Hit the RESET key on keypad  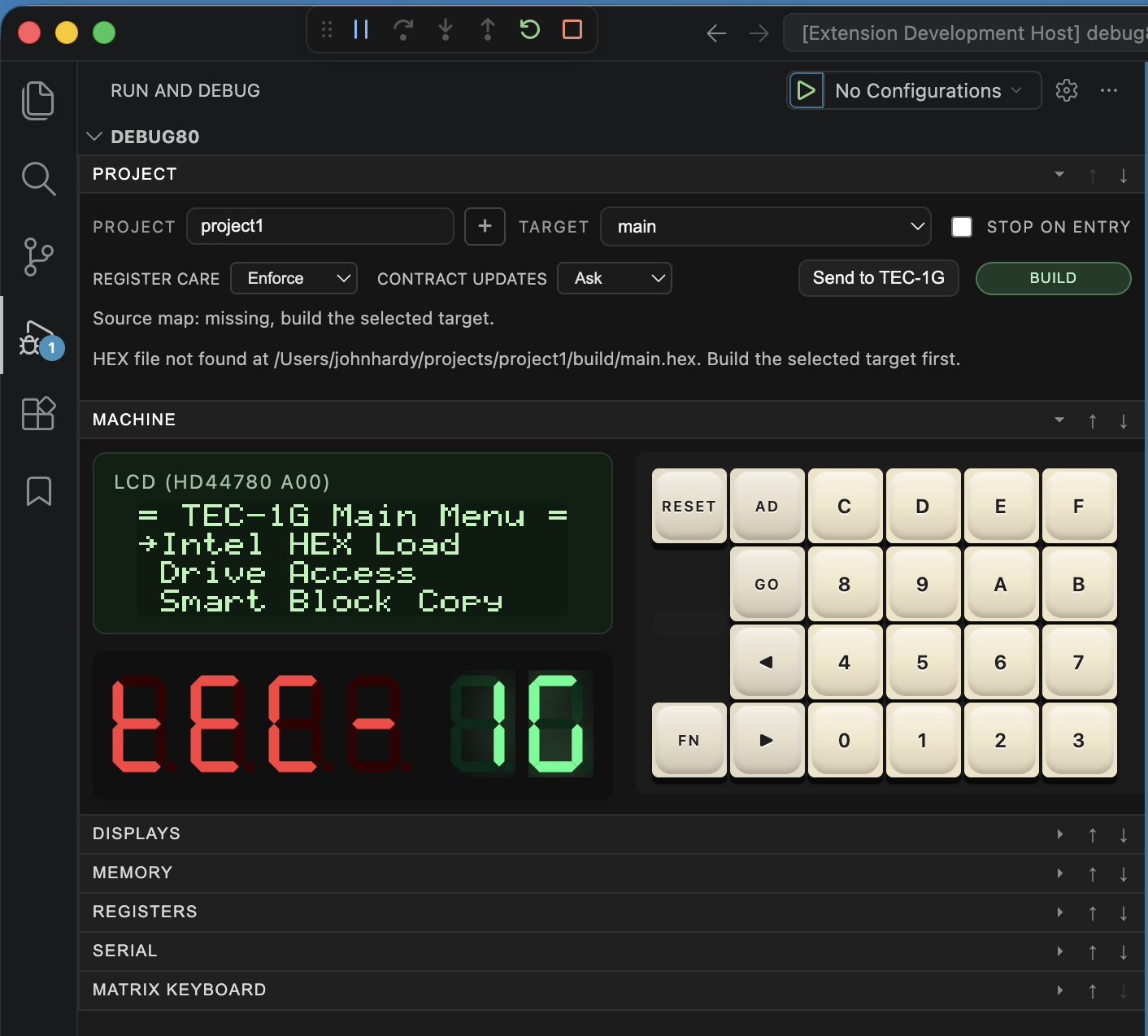(x=689, y=506)
